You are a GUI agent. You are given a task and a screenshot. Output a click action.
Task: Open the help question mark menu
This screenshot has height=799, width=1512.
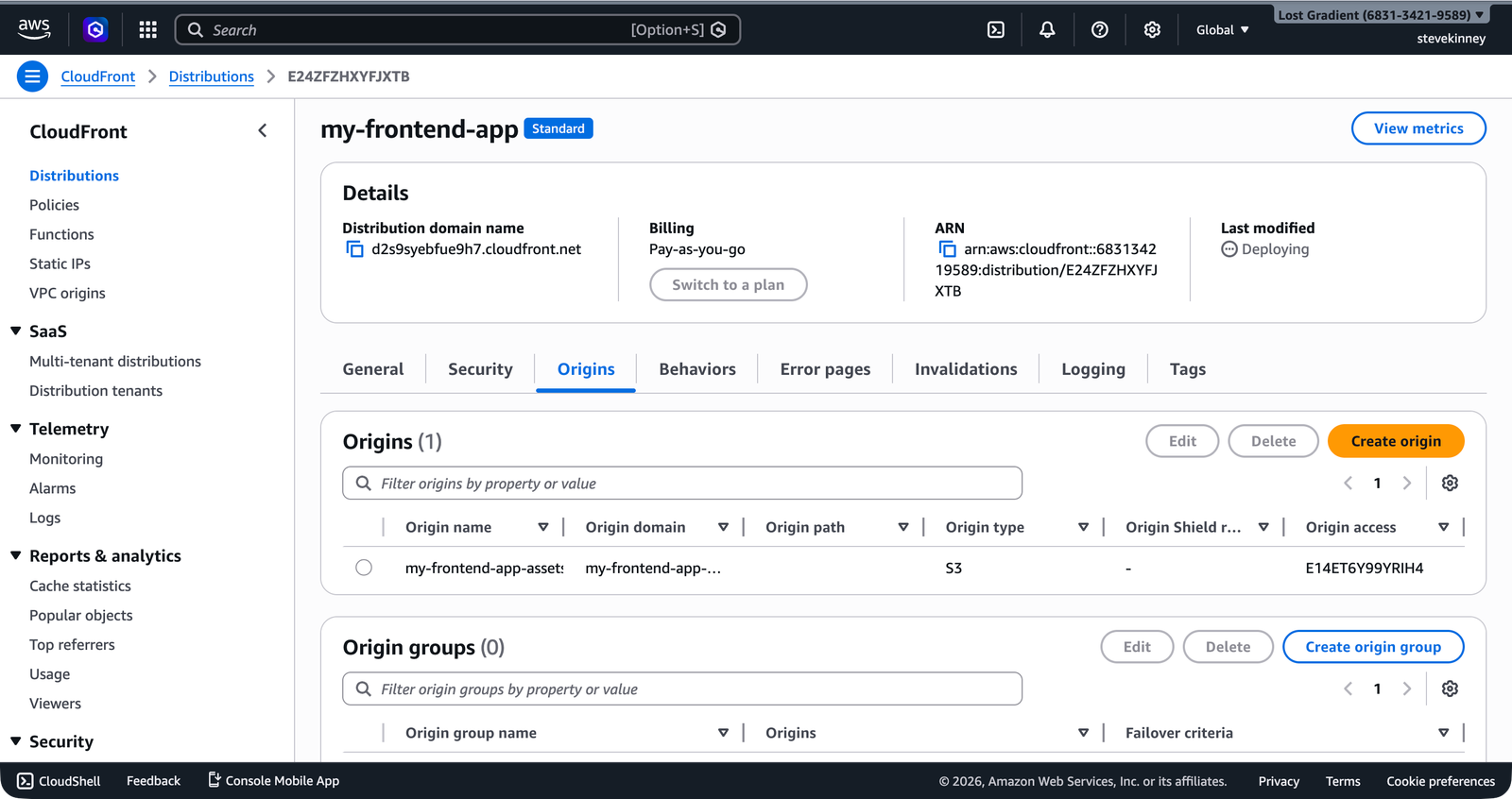(x=1099, y=30)
